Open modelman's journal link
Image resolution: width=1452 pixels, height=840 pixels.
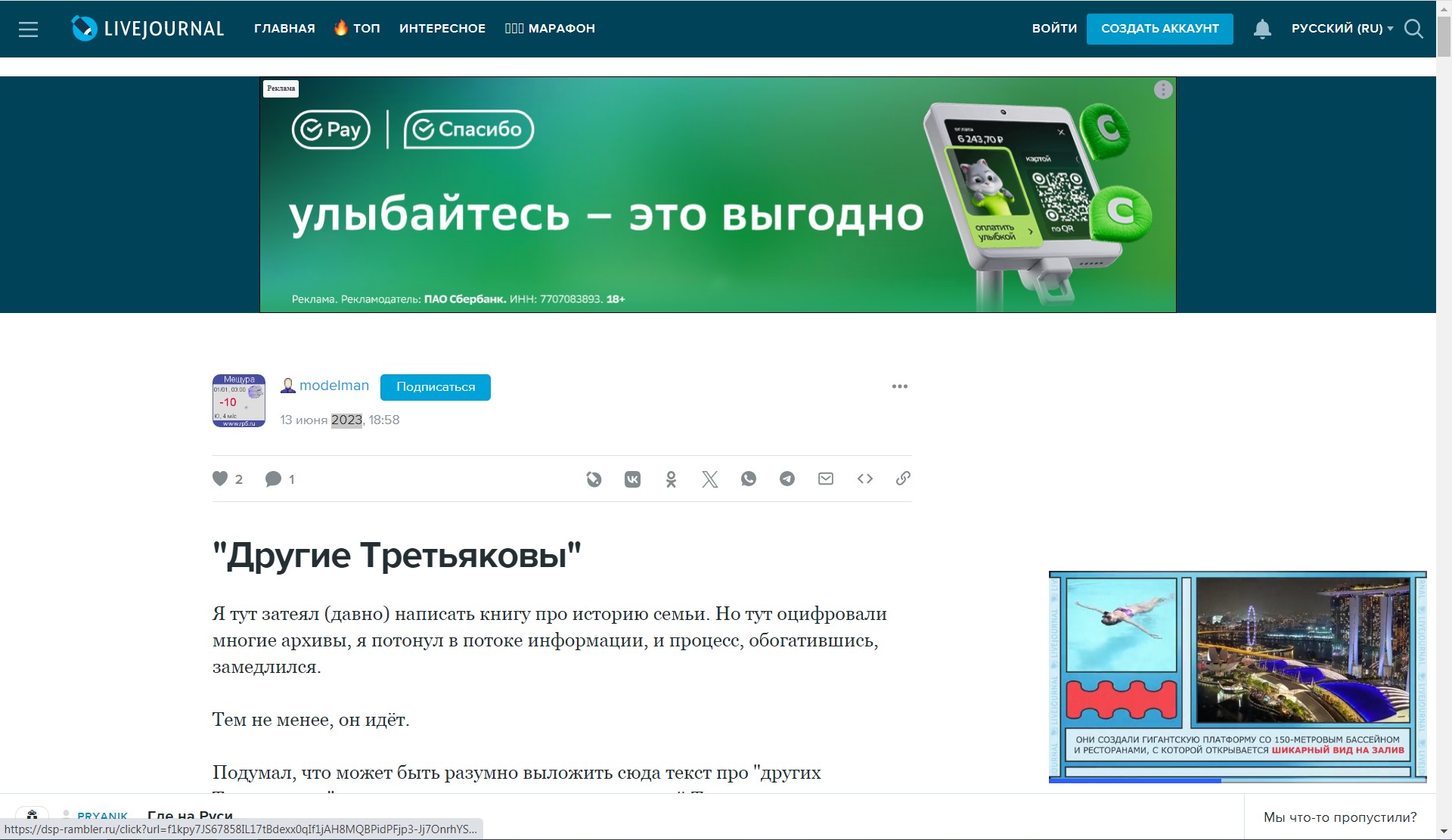click(x=334, y=386)
